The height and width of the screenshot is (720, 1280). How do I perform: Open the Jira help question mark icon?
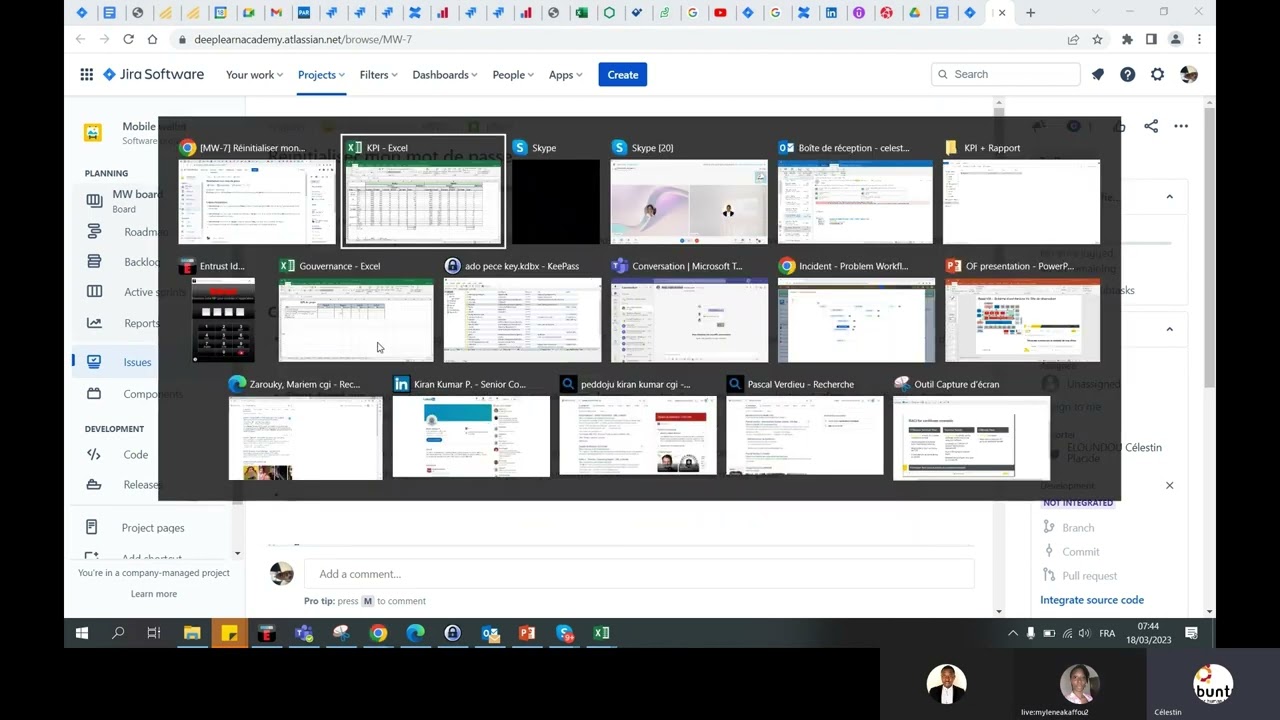1128,75
